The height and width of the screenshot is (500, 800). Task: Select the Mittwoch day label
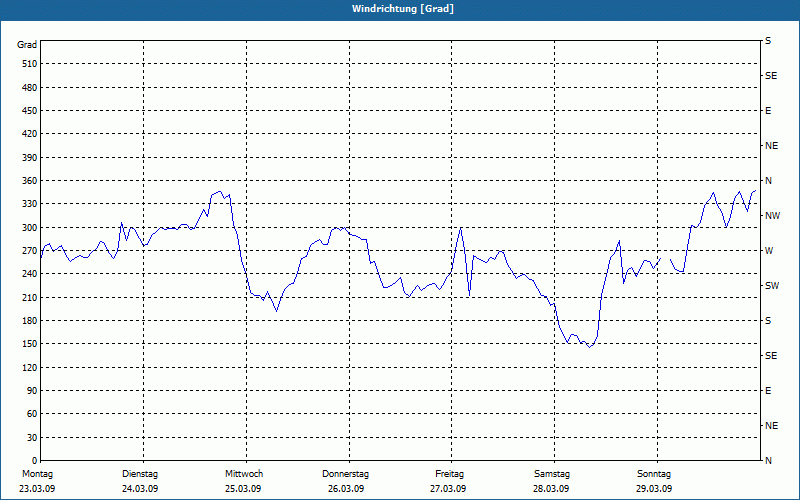(244, 474)
